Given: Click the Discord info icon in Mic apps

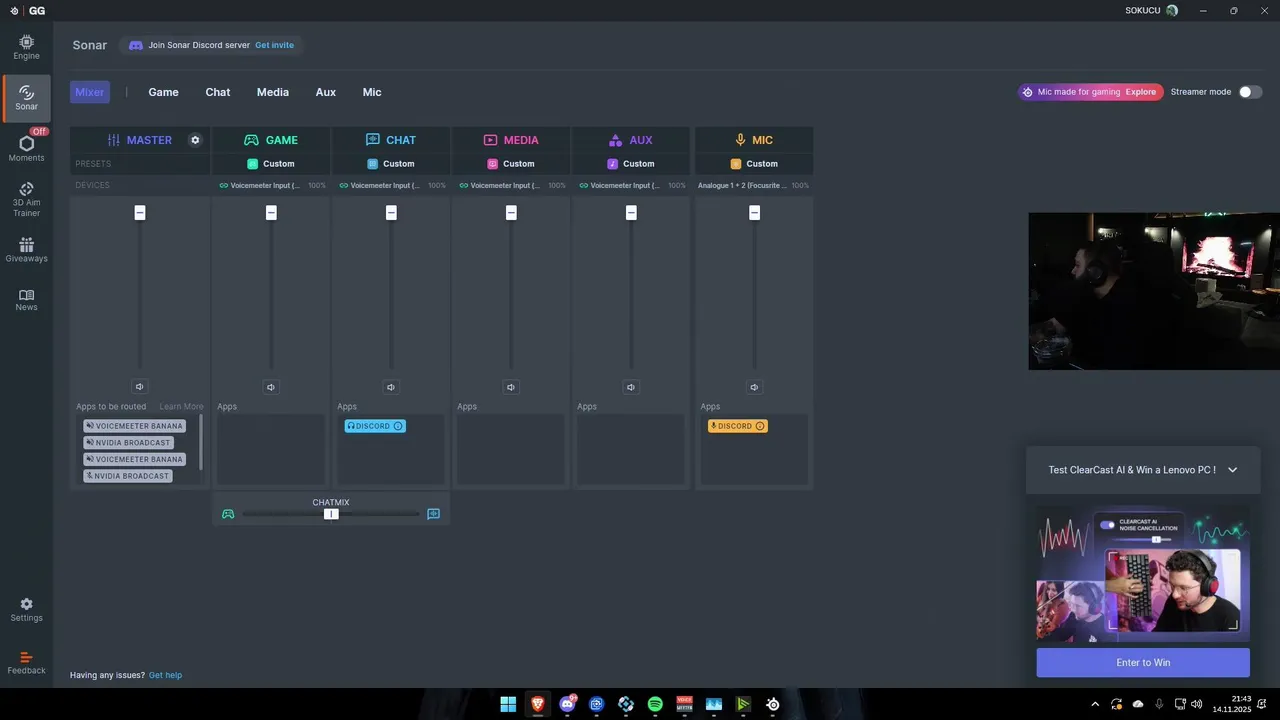Looking at the screenshot, I should coord(760,426).
